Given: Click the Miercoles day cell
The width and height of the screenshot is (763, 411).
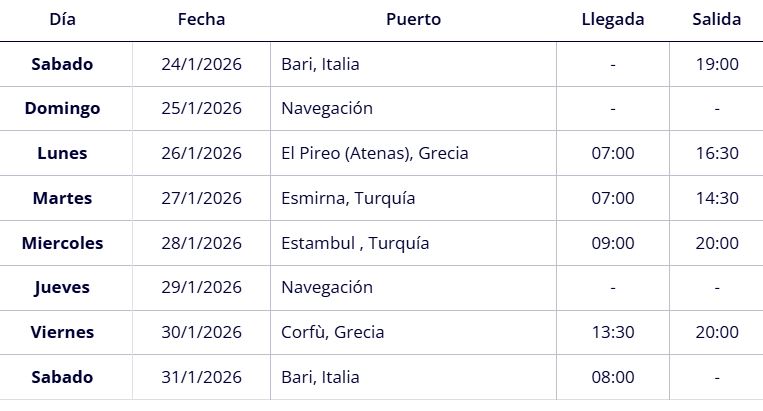Looking at the screenshot, I should [62, 243].
